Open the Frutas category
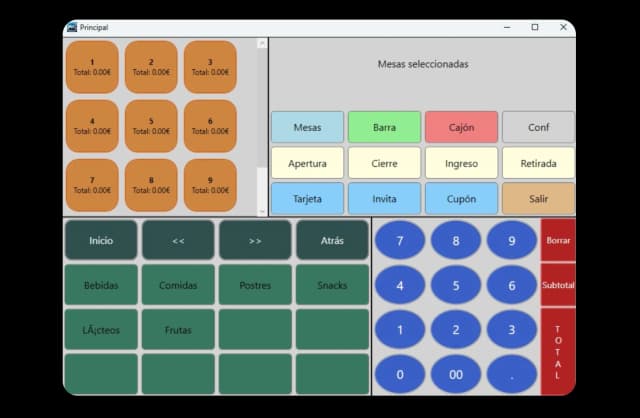The height and width of the screenshot is (418, 640). pyautogui.click(x=178, y=330)
